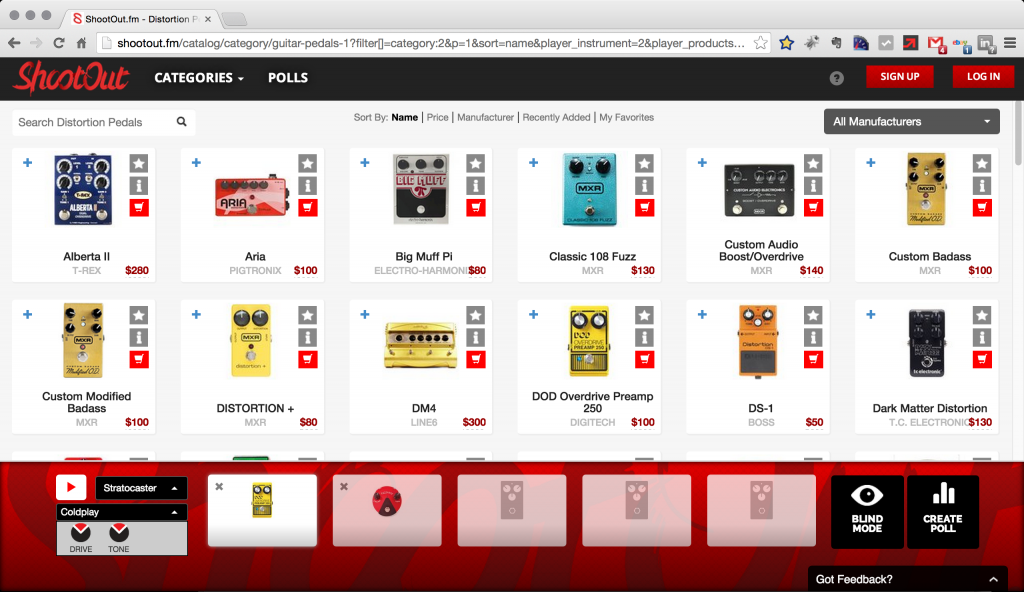Click the LOG IN button
Viewport: 1024px width, 592px height.
pos(983,76)
